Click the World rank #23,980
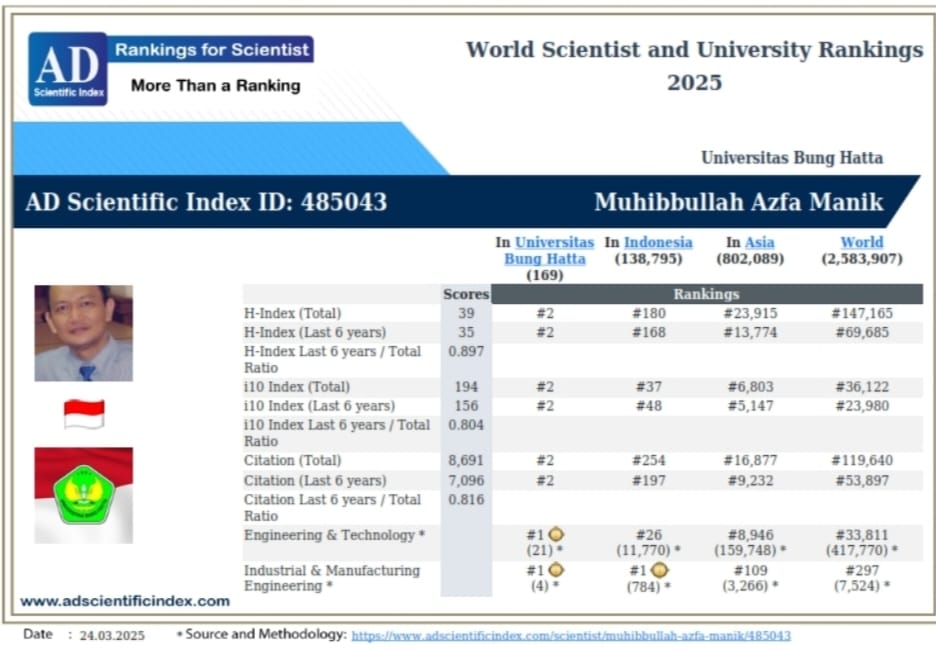Viewport: 936px width, 652px height. coord(862,406)
